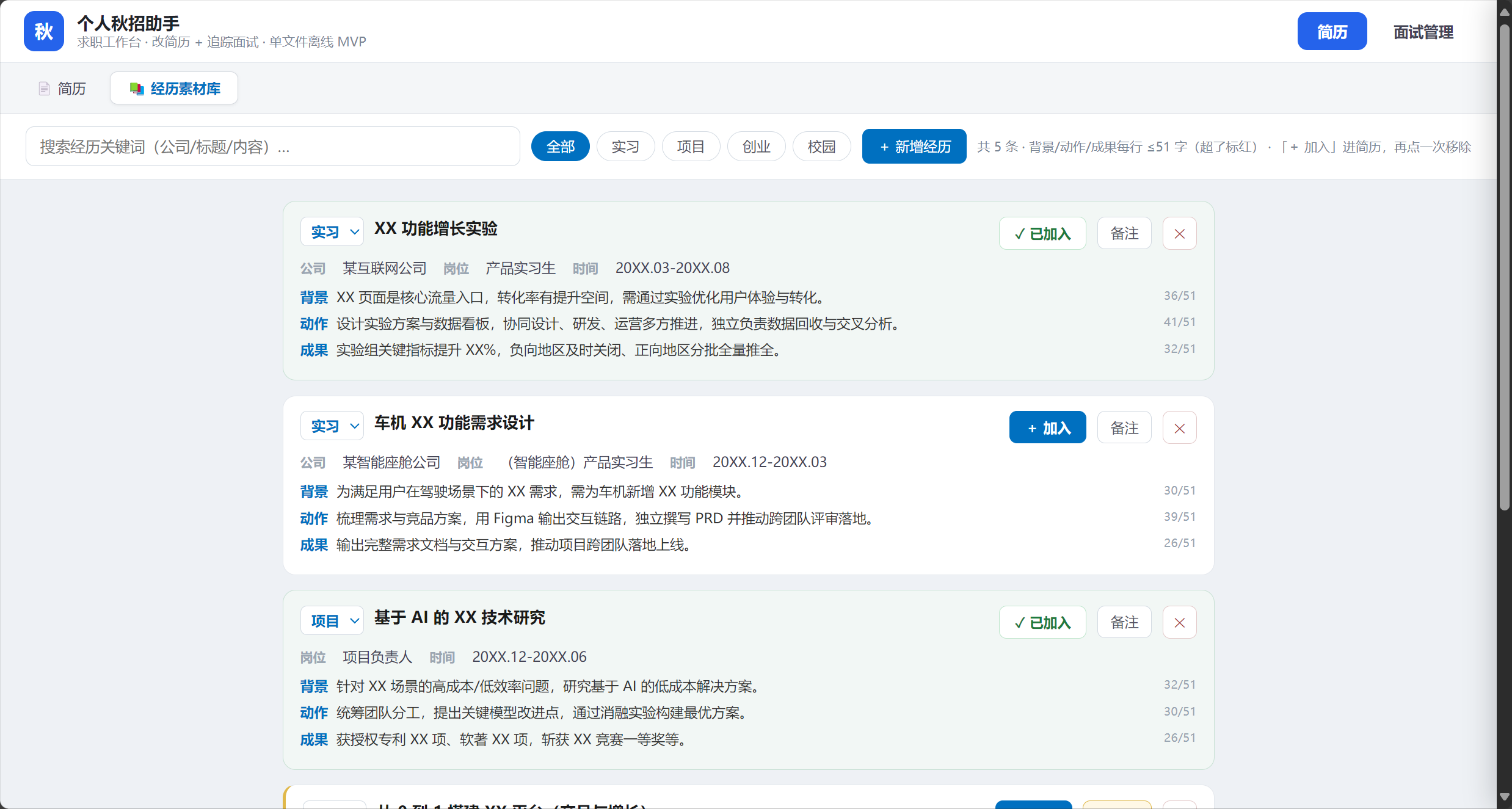The image size is (1512, 809).
Task: Delete the 基于 AI 的 XX 技术研究 card
Action: point(1179,622)
